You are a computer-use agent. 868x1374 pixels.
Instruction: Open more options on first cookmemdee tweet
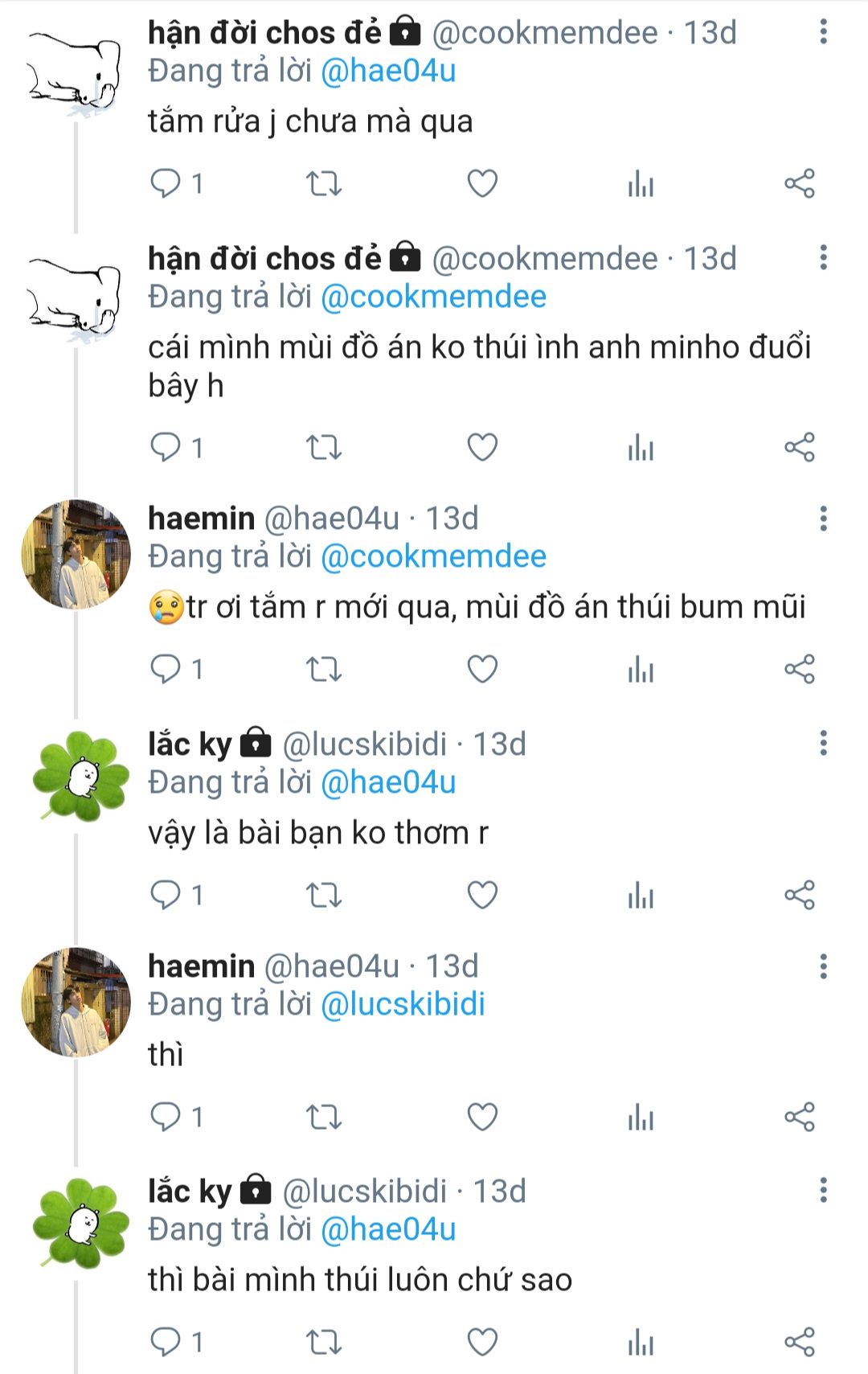tap(823, 33)
